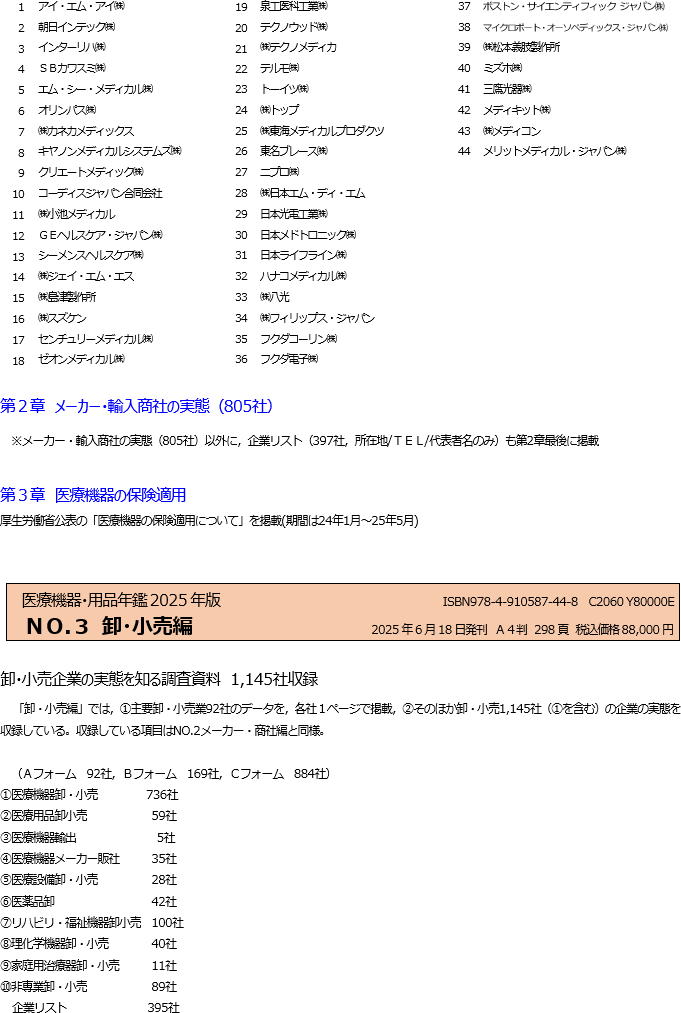
Task: Click the row ⑦リハビリ・福祉機器卸小売 100社
Action: tap(92, 923)
